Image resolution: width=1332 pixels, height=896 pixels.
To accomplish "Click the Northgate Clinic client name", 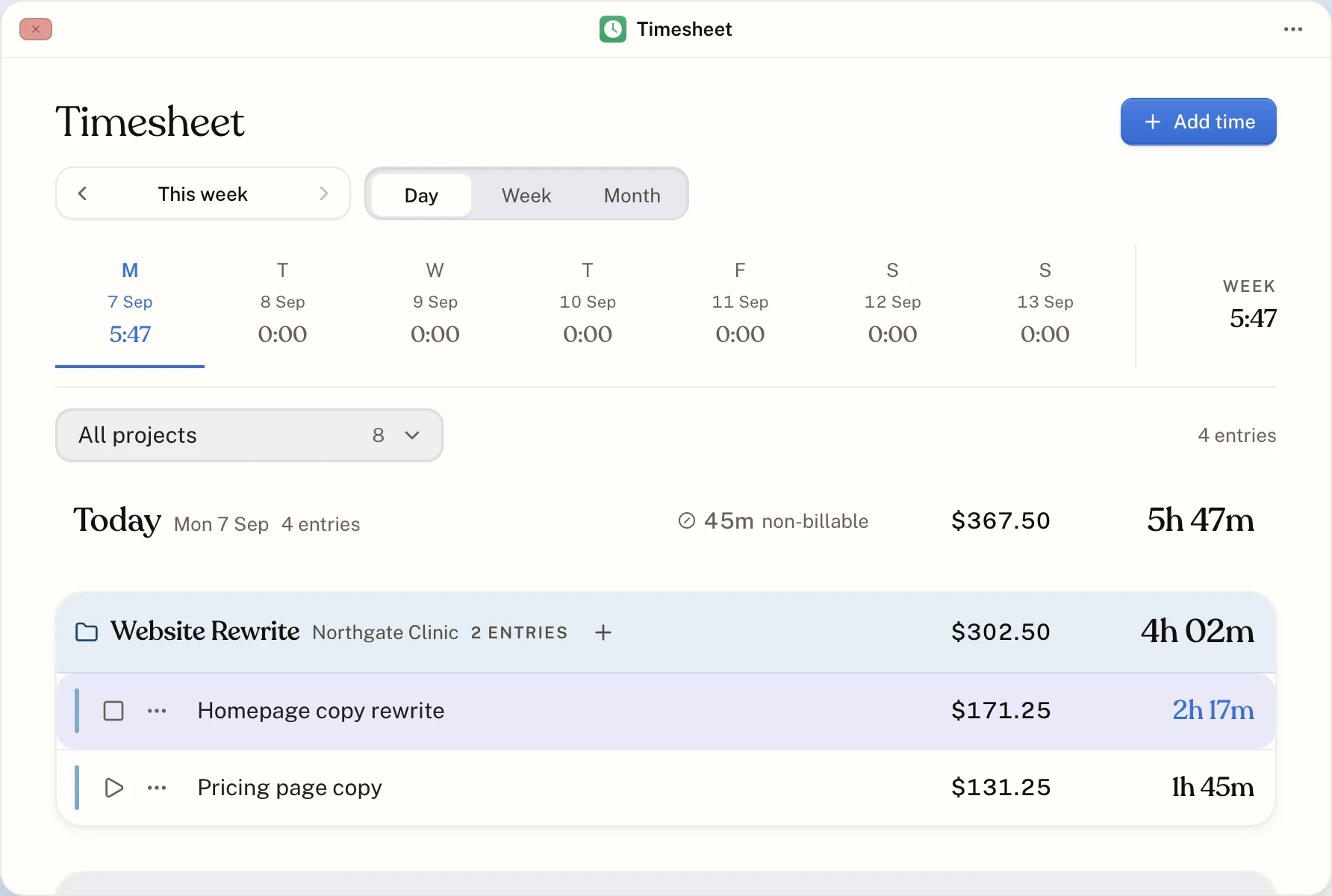I will pyautogui.click(x=385, y=632).
